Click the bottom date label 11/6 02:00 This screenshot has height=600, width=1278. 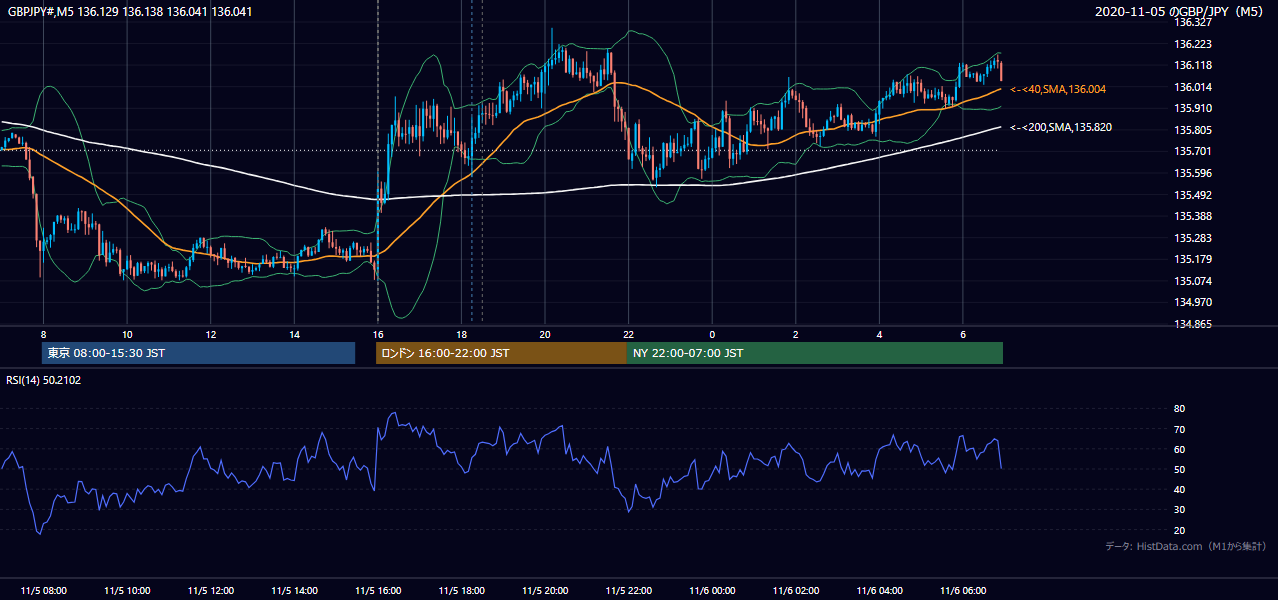coord(795,591)
